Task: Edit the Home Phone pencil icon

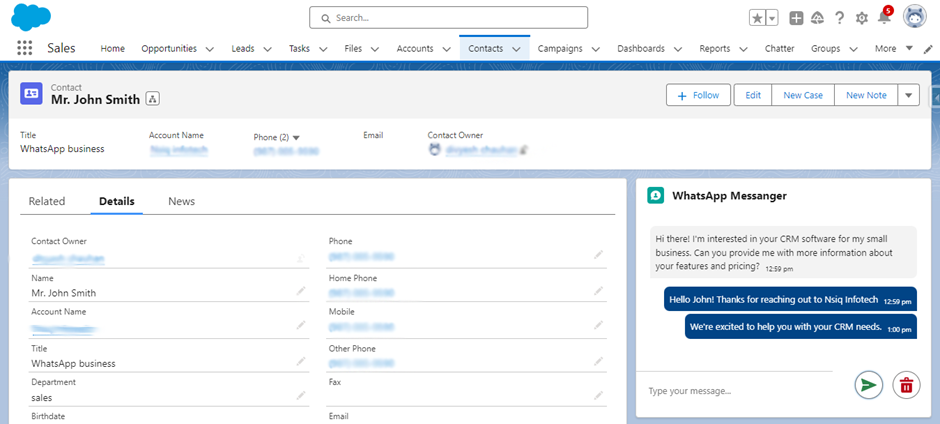Action: click(598, 291)
